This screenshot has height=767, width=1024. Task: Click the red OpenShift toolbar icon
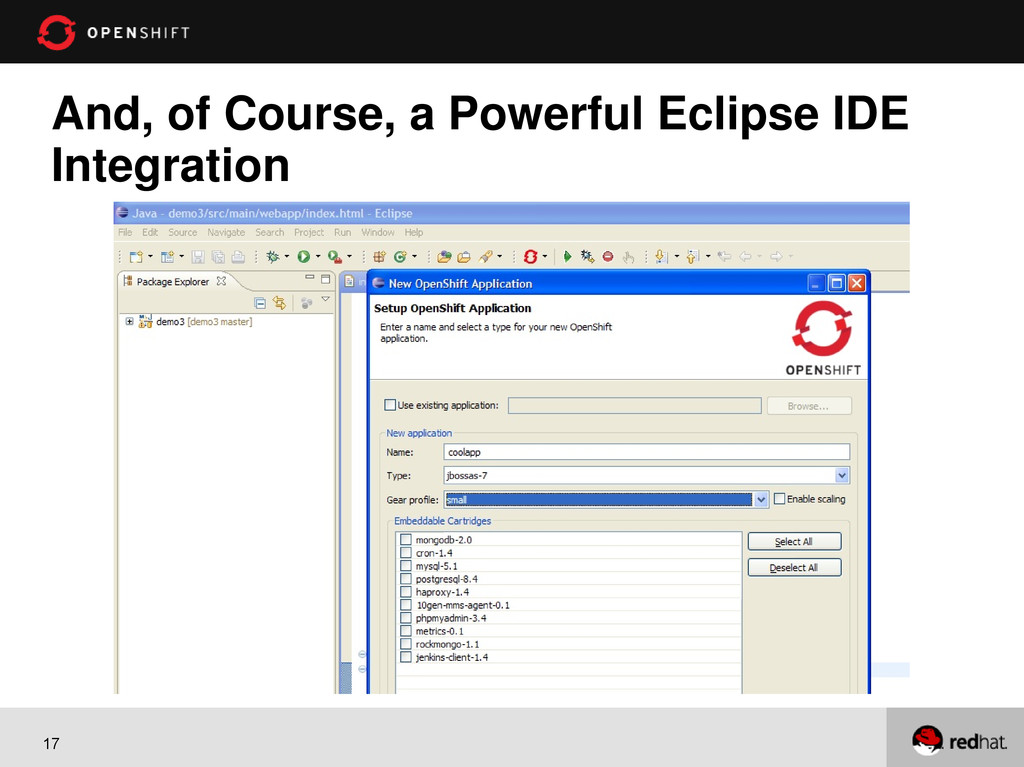(x=530, y=257)
